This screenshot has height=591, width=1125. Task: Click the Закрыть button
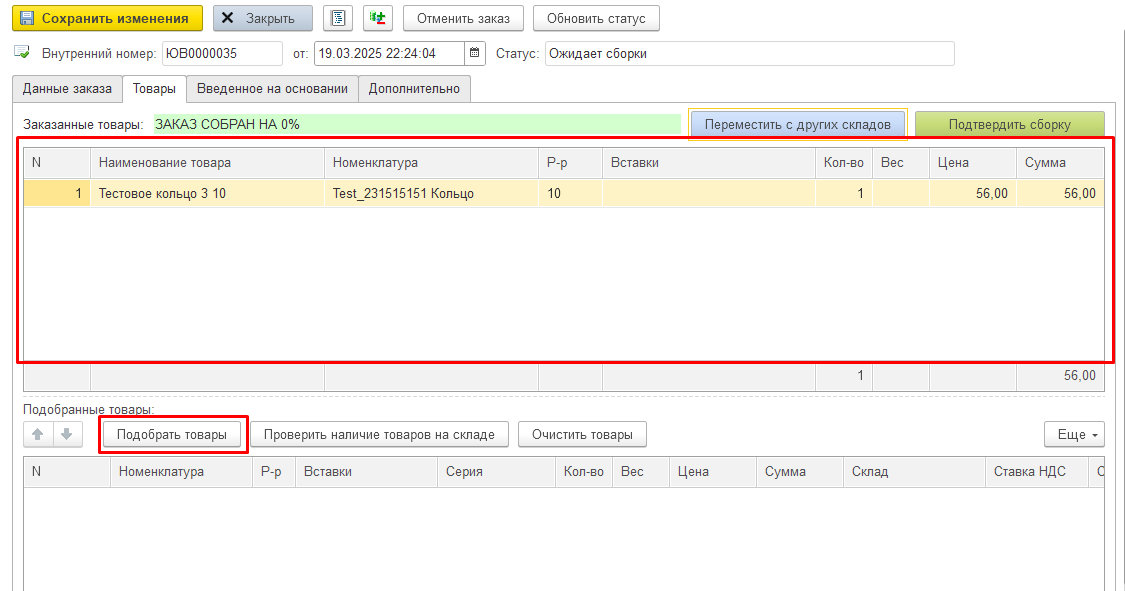[x=263, y=18]
